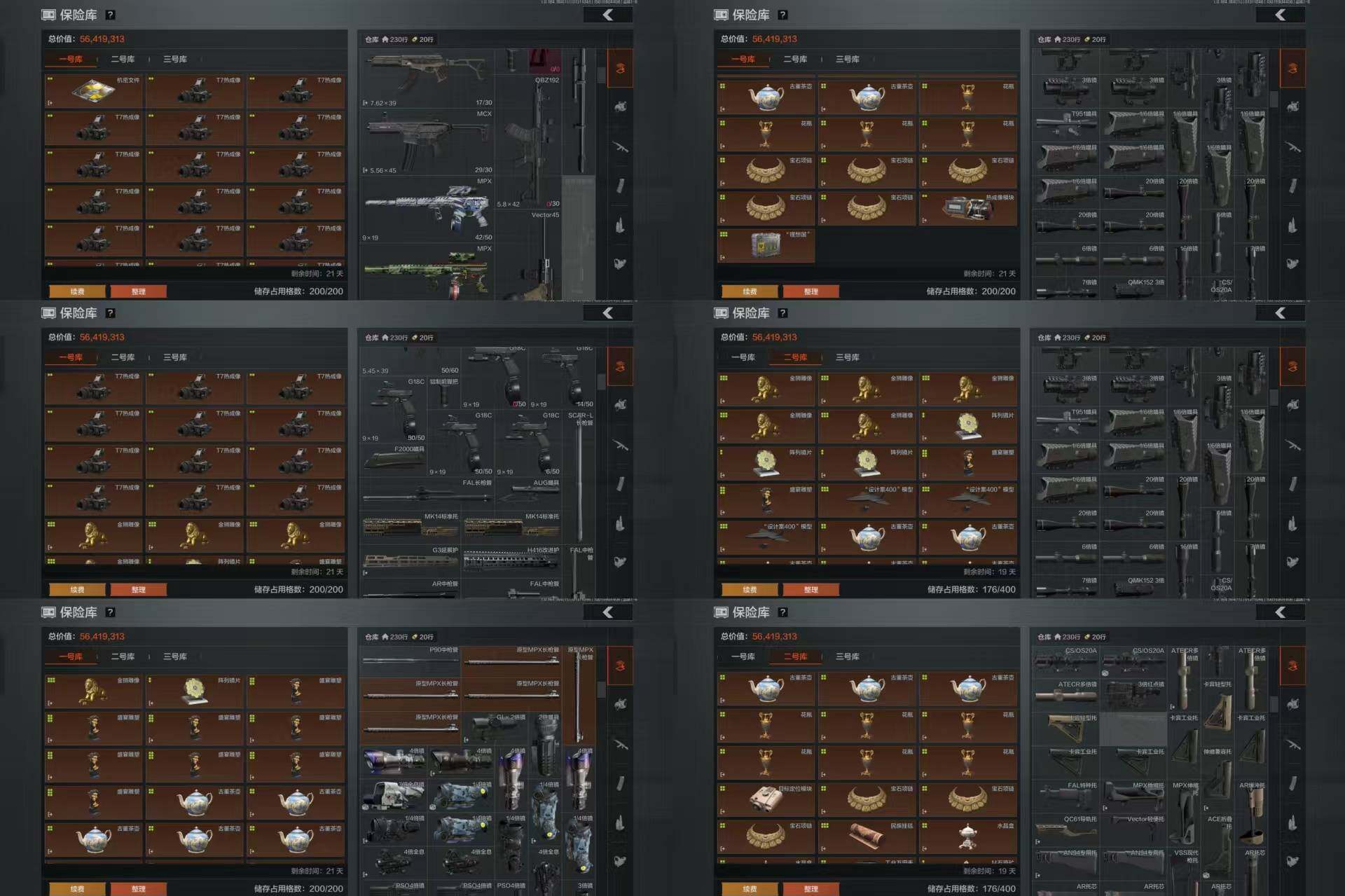Open 三号库 tab above the 机密文件 row
Screen dimensions: 1345x896
pos(175,60)
